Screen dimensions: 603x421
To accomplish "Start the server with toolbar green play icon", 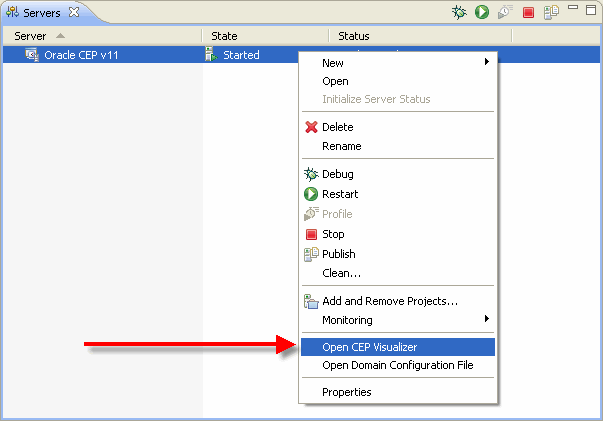I will coord(482,12).
